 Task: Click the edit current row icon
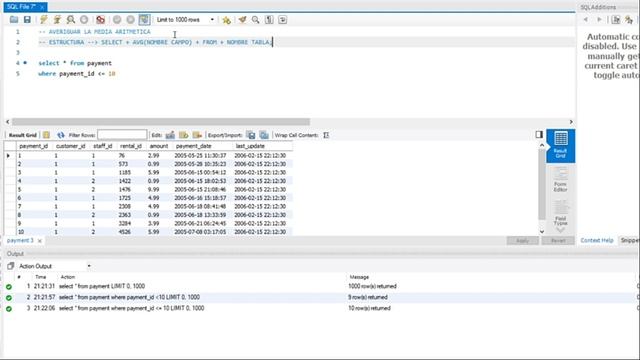(170, 135)
